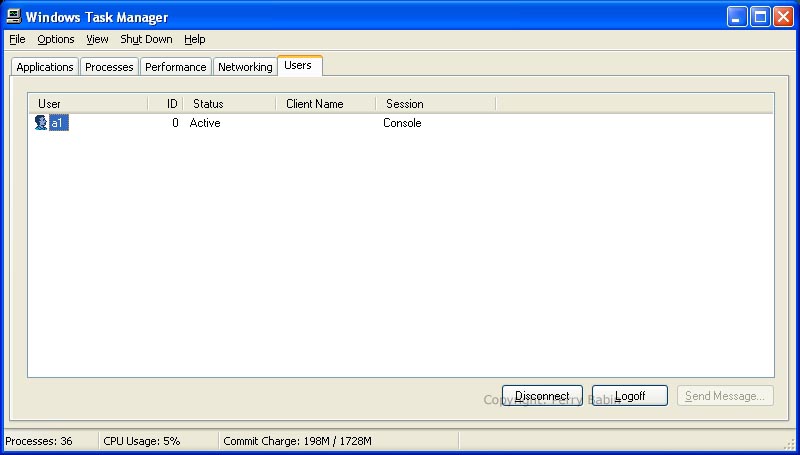This screenshot has width=800, height=455.
Task: Click the Console session cell
Action: (402, 123)
